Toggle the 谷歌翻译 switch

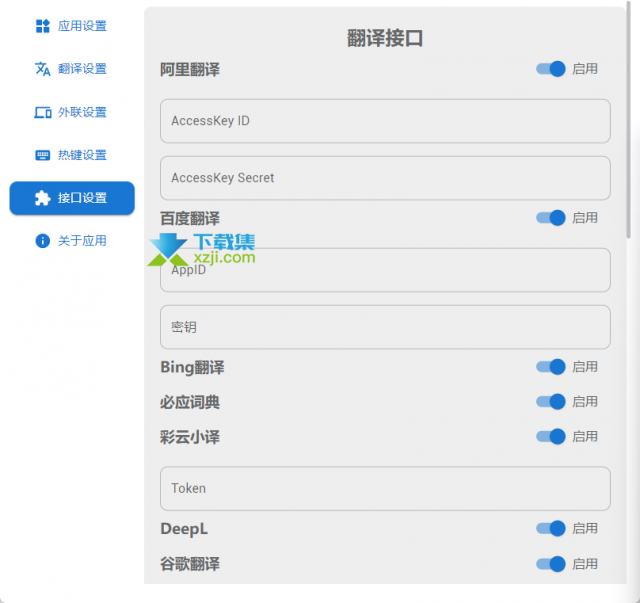point(551,564)
